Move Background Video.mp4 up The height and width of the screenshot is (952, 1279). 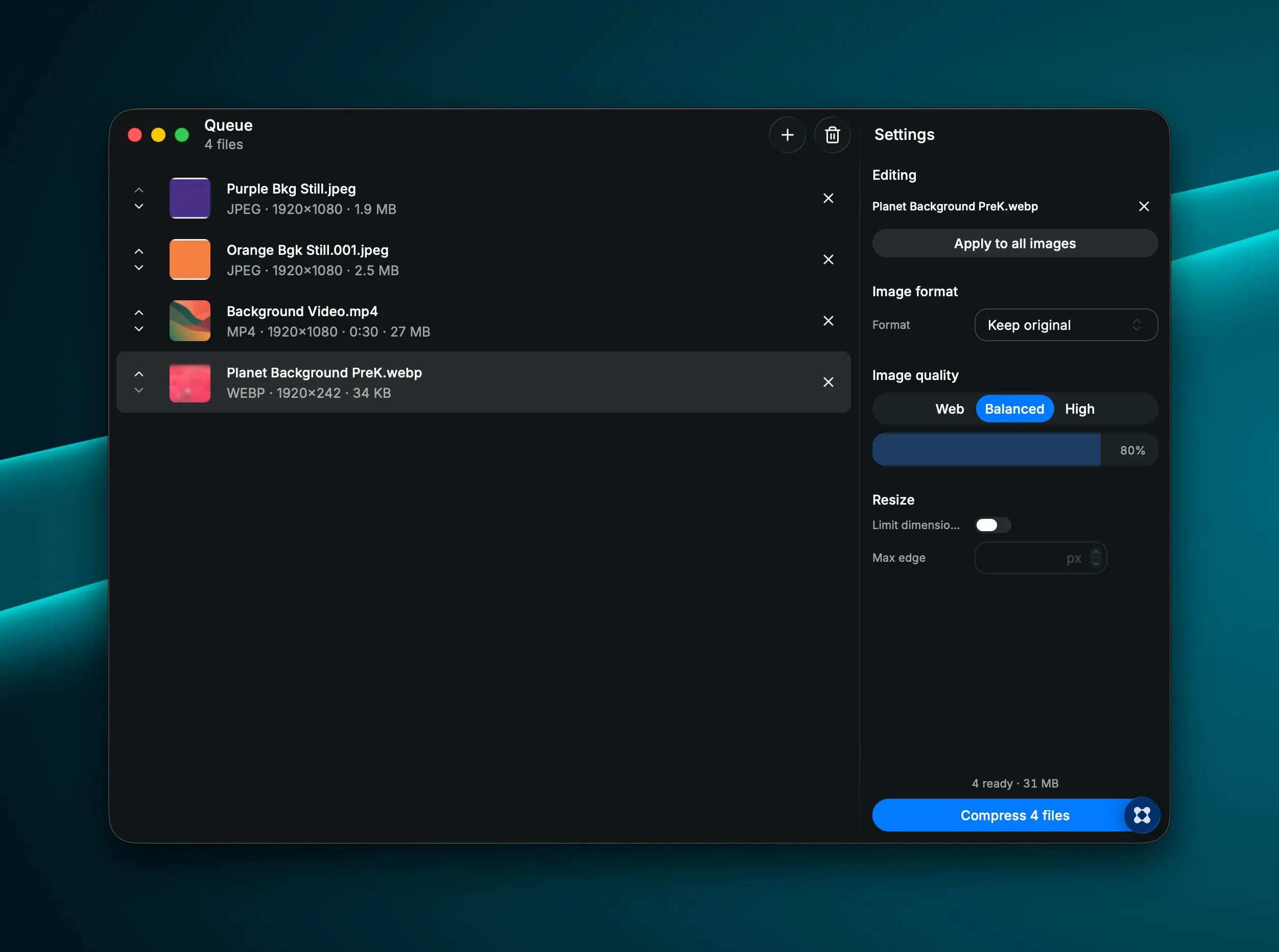pyautogui.click(x=139, y=313)
